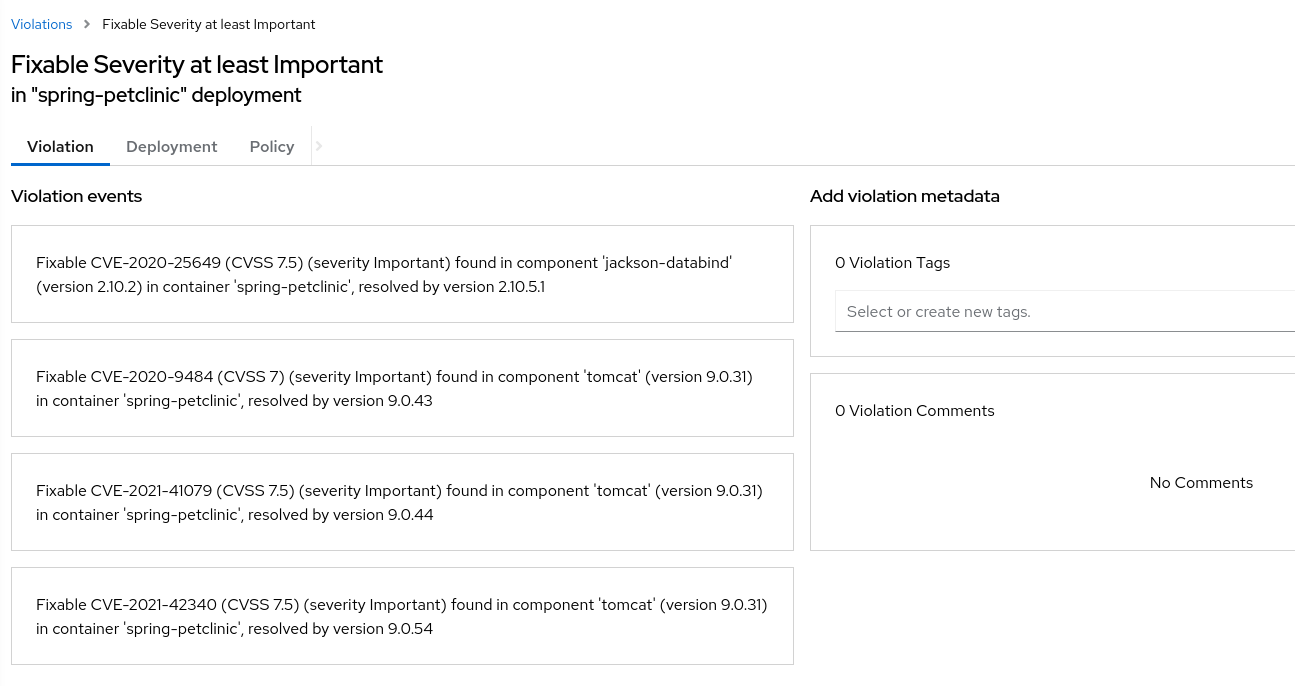Select the CVE-2021-42340 tomcat violation event
Screen dimensions: 1295x686
click(402, 616)
